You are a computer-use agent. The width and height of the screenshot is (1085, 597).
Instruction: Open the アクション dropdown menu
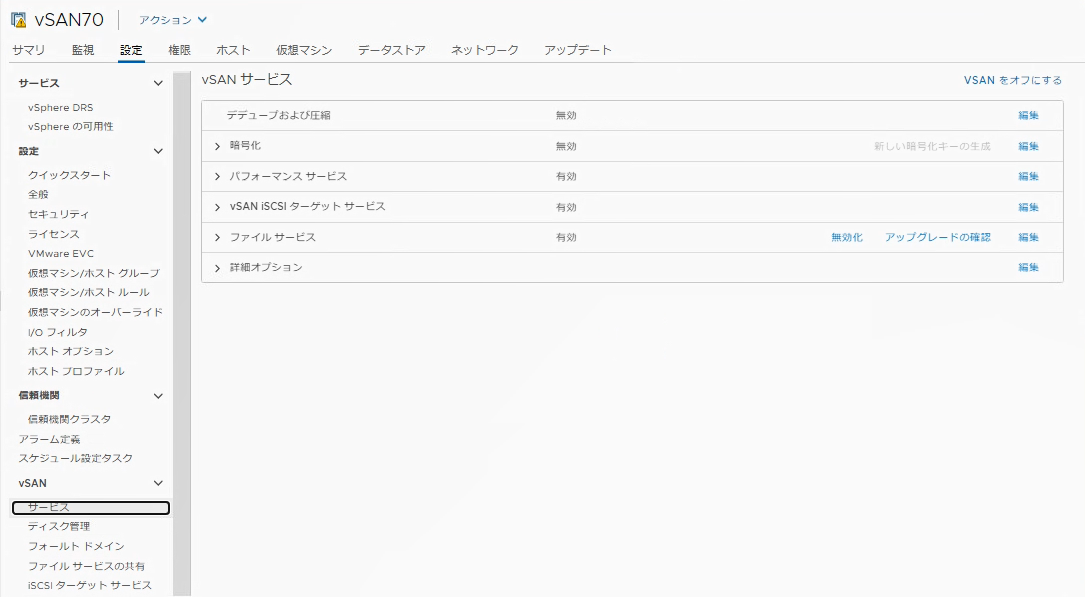173,20
